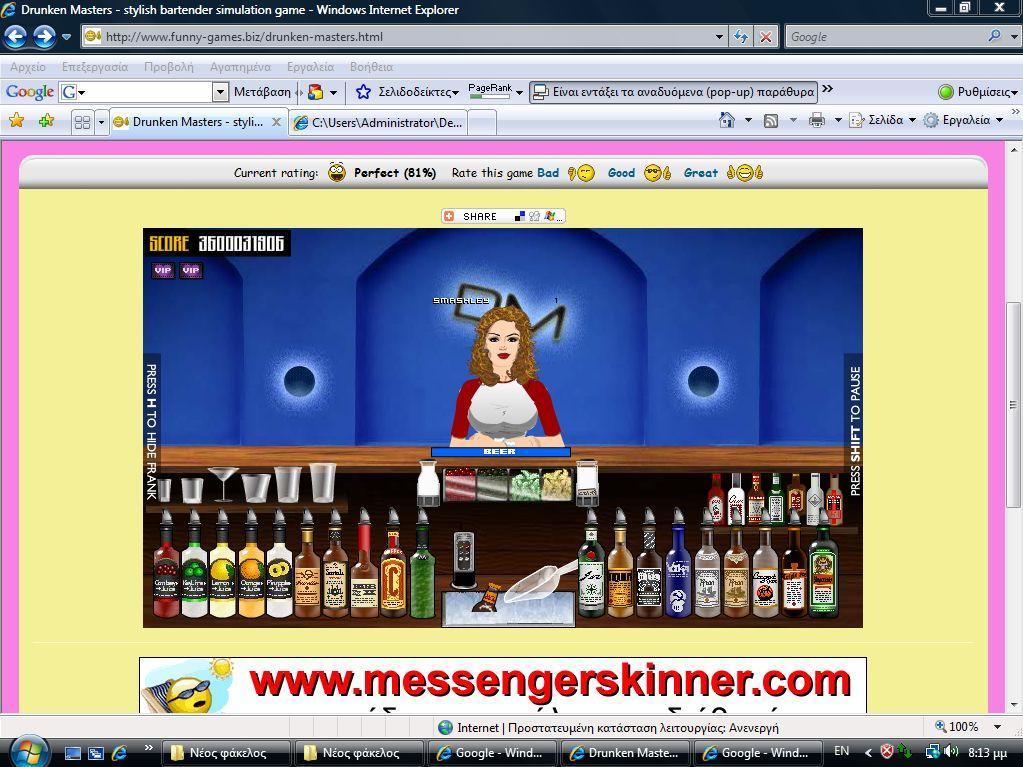Open the Επεξεργασία menu
Screen dimensions: 1023x767
tap(95, 67)
